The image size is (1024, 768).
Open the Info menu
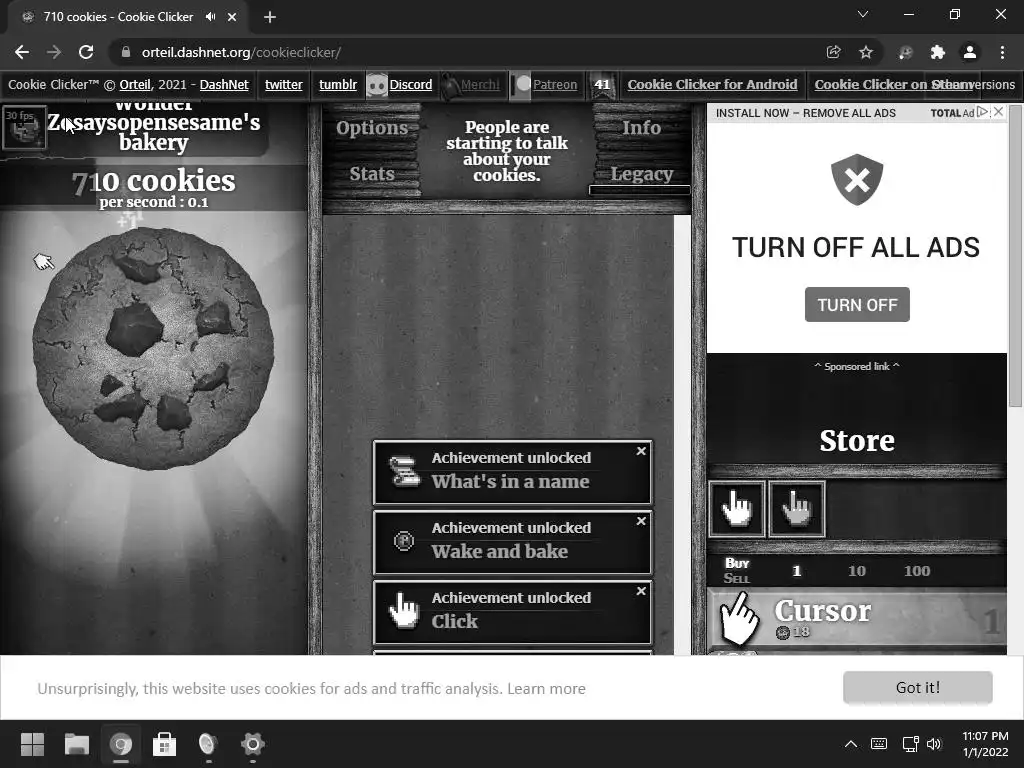coord(641,127)
